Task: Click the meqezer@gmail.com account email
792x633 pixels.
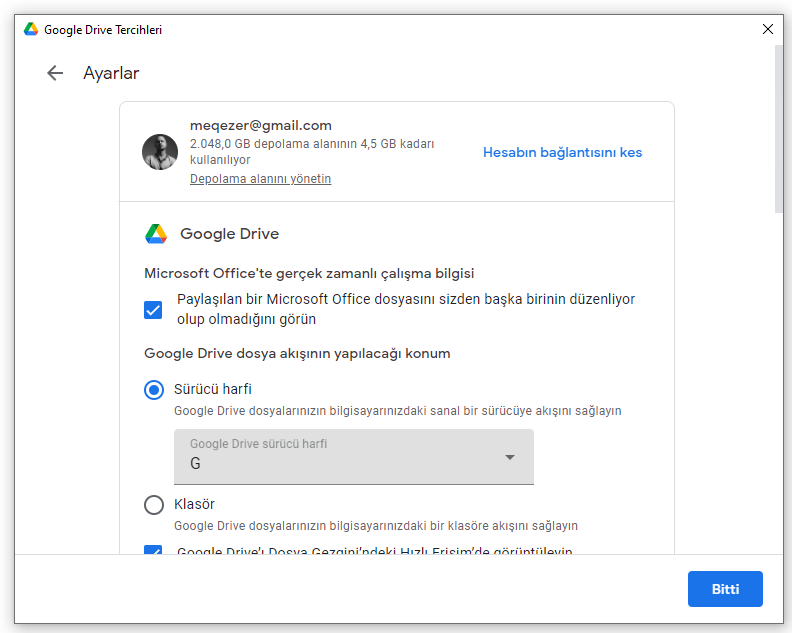Action: 260,126
